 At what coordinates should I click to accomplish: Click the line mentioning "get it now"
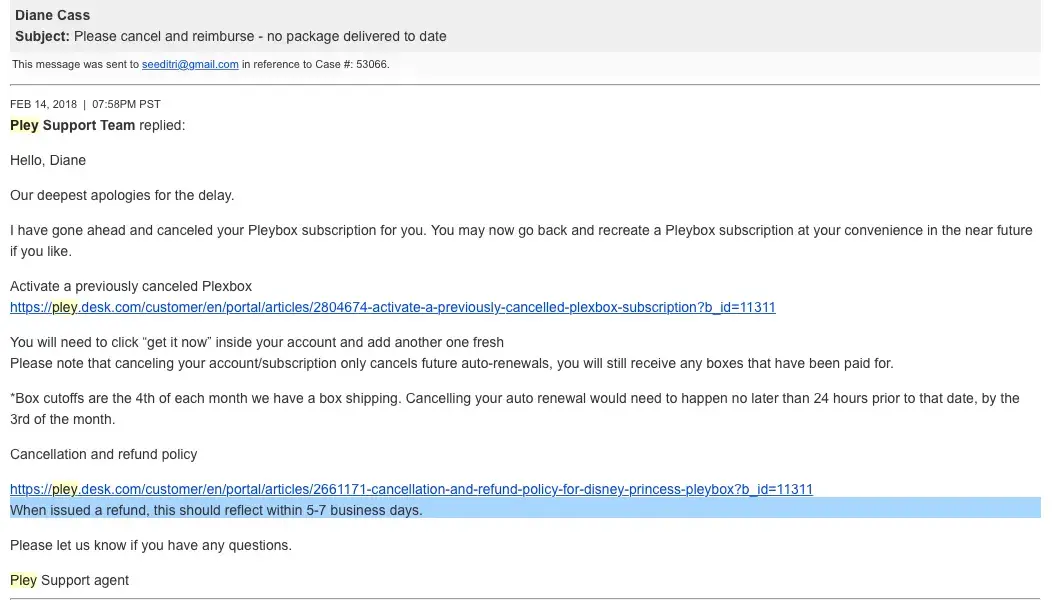coord(257,342)
